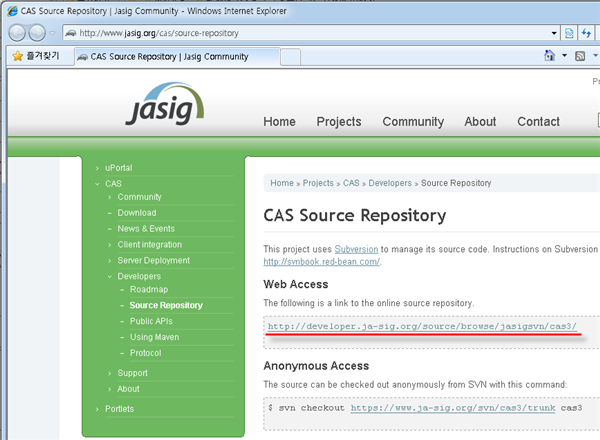Click the Home page icon in command bar
This screenshot has width=600, height=440.
point(549,56)
